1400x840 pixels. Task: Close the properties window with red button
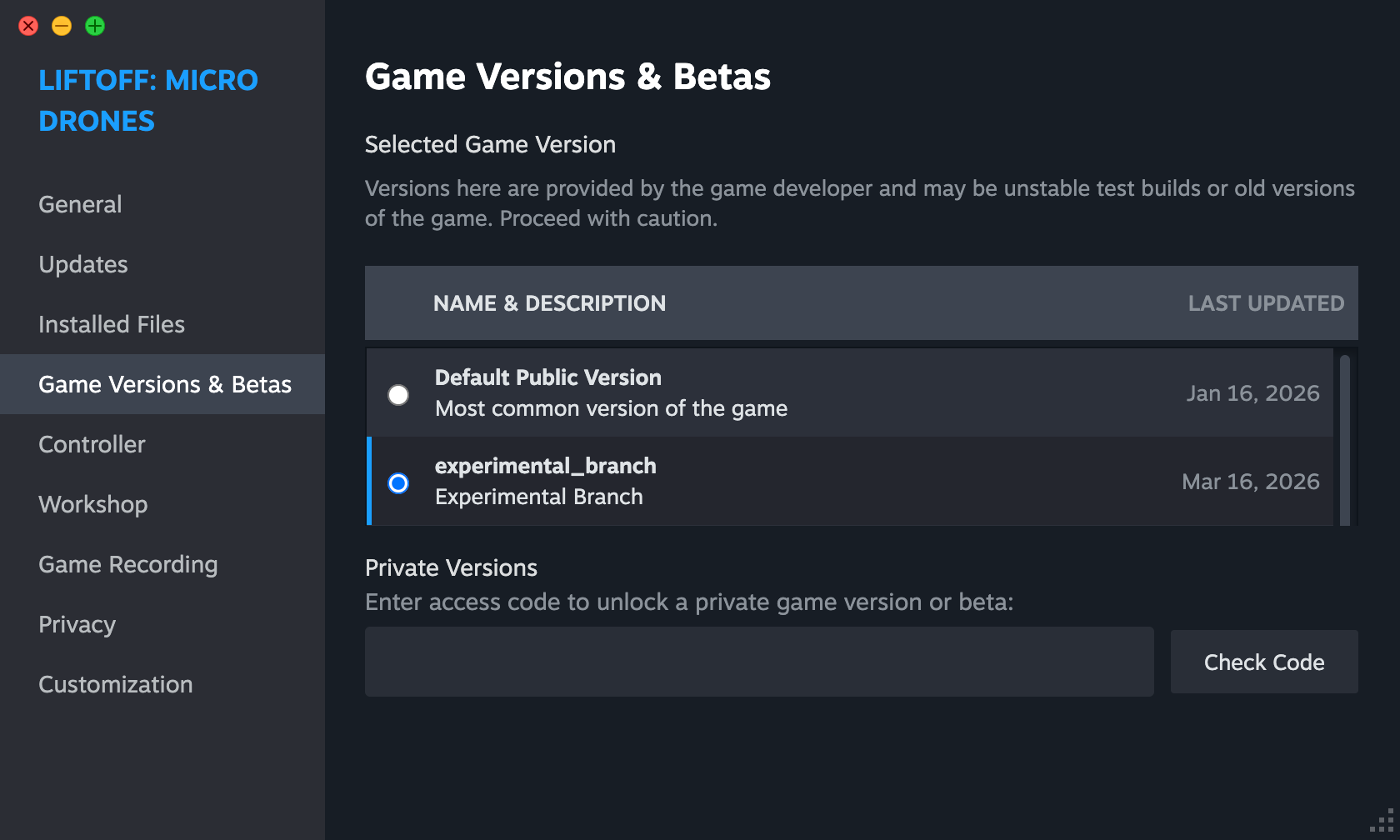click(28, 26)
